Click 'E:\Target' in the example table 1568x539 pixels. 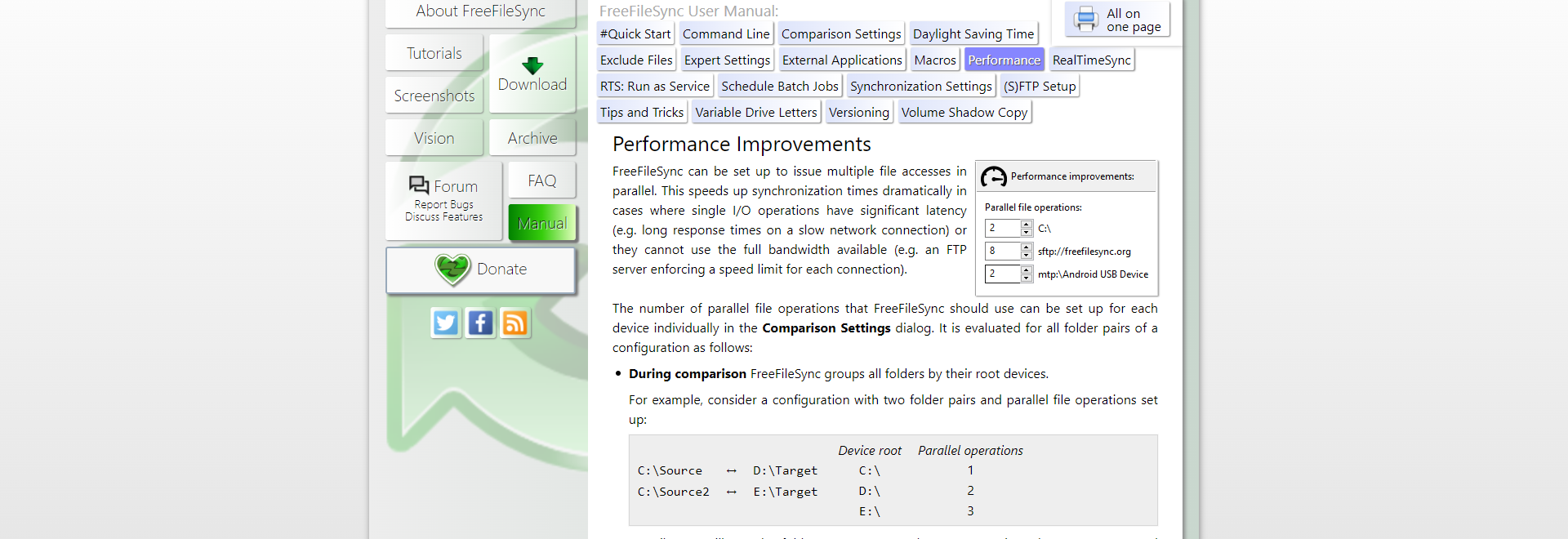(785, 492)
